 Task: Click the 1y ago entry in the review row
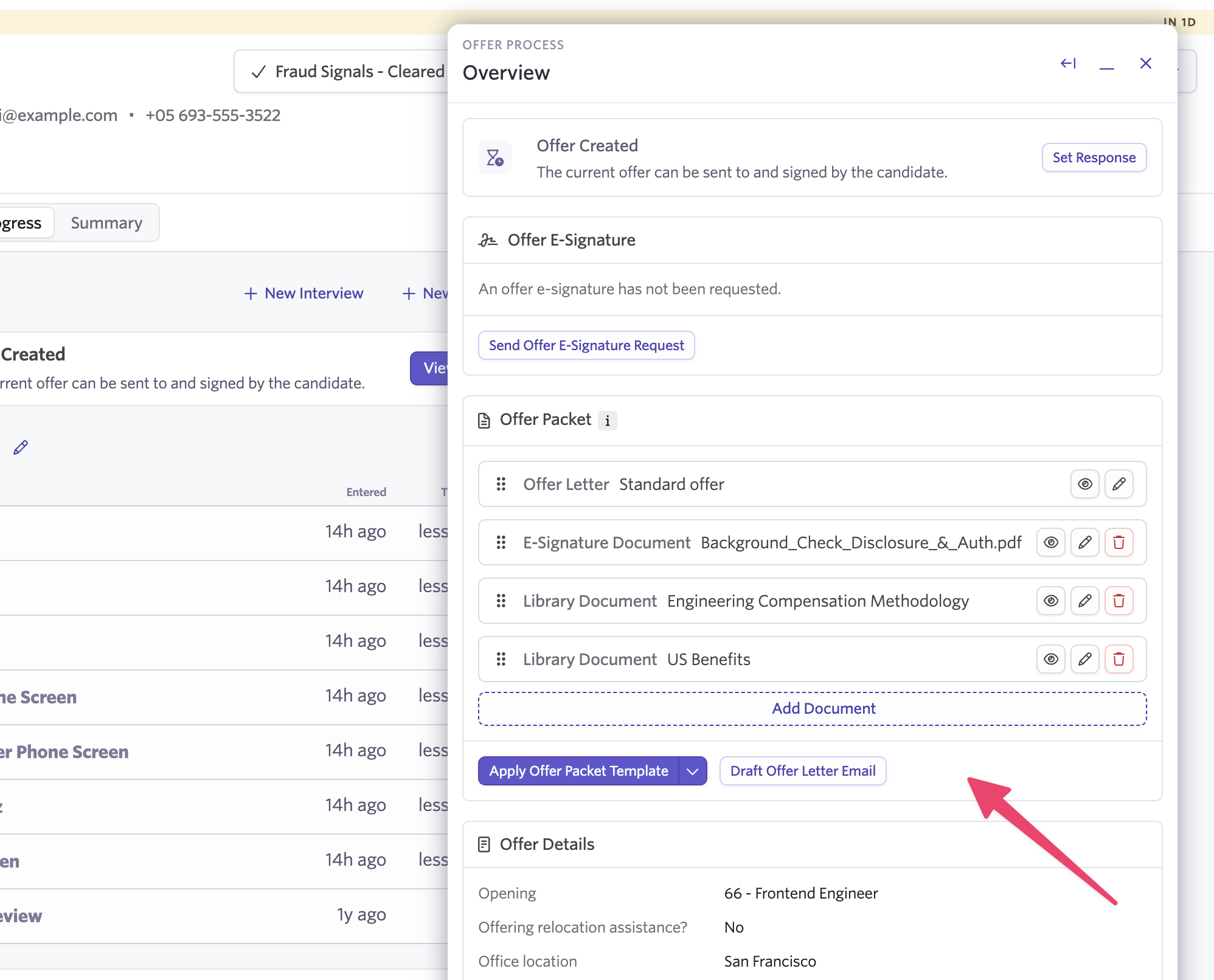[x=361, y=915]
